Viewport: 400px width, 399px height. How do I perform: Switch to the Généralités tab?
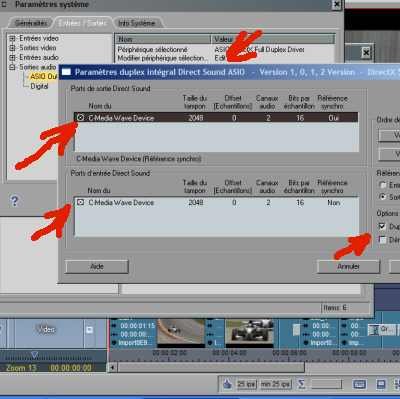[x=31, y=23]
